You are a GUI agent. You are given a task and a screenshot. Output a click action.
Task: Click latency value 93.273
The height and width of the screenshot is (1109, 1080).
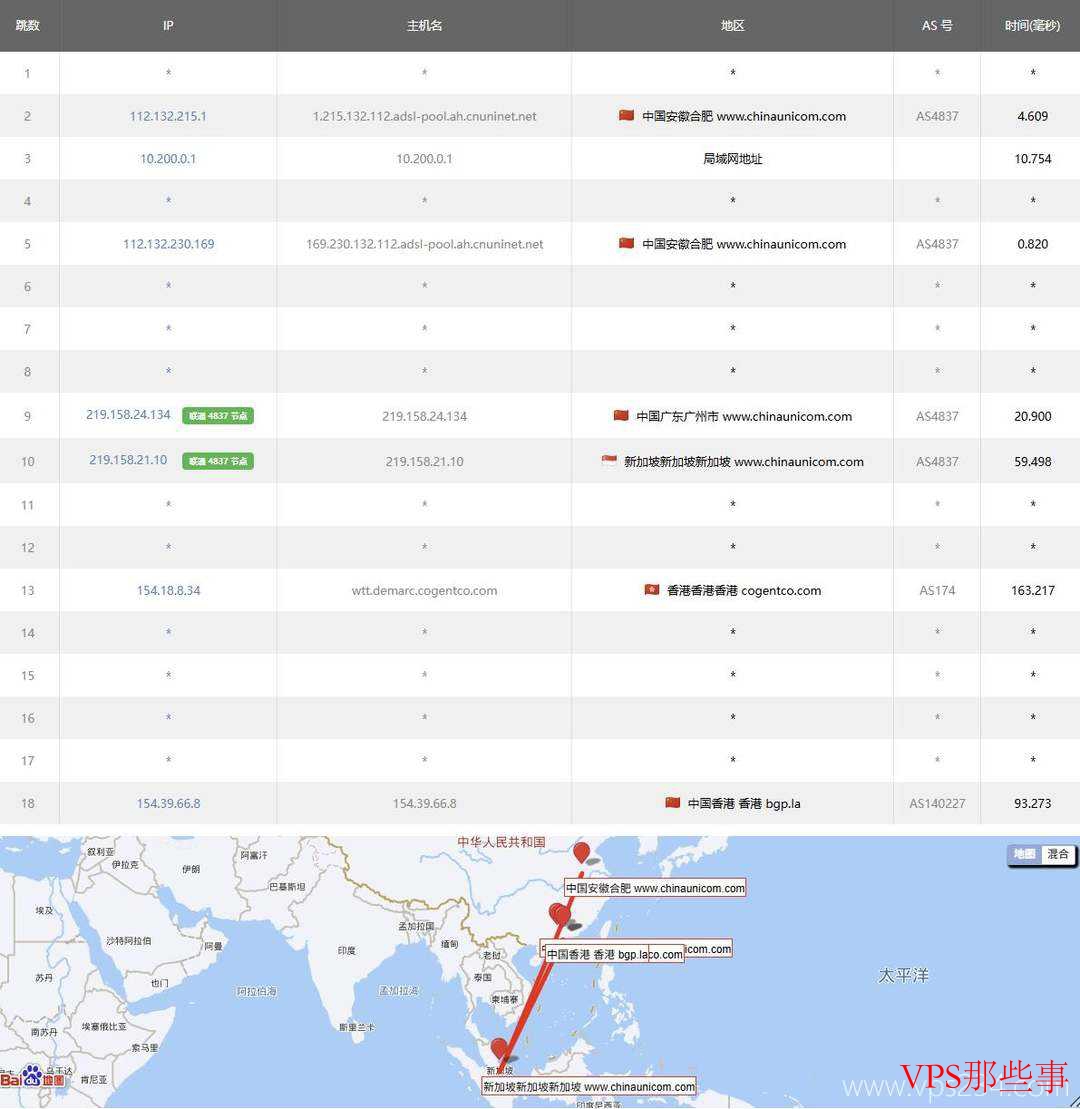click(1033, 803)
